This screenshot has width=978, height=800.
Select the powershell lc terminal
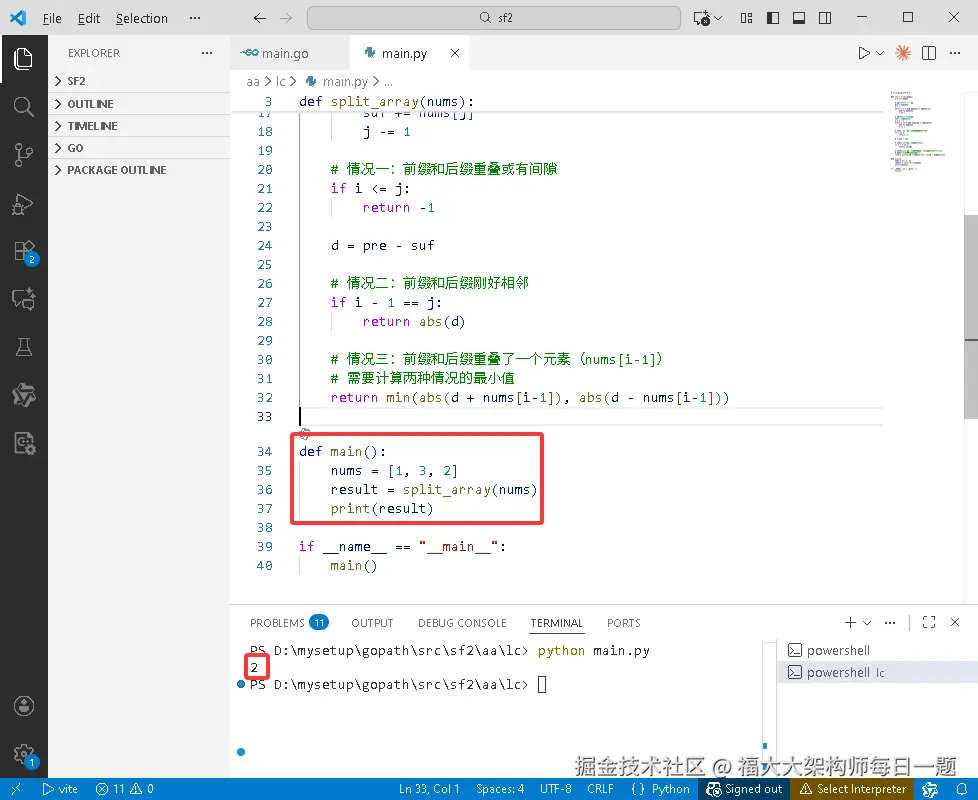877,672
